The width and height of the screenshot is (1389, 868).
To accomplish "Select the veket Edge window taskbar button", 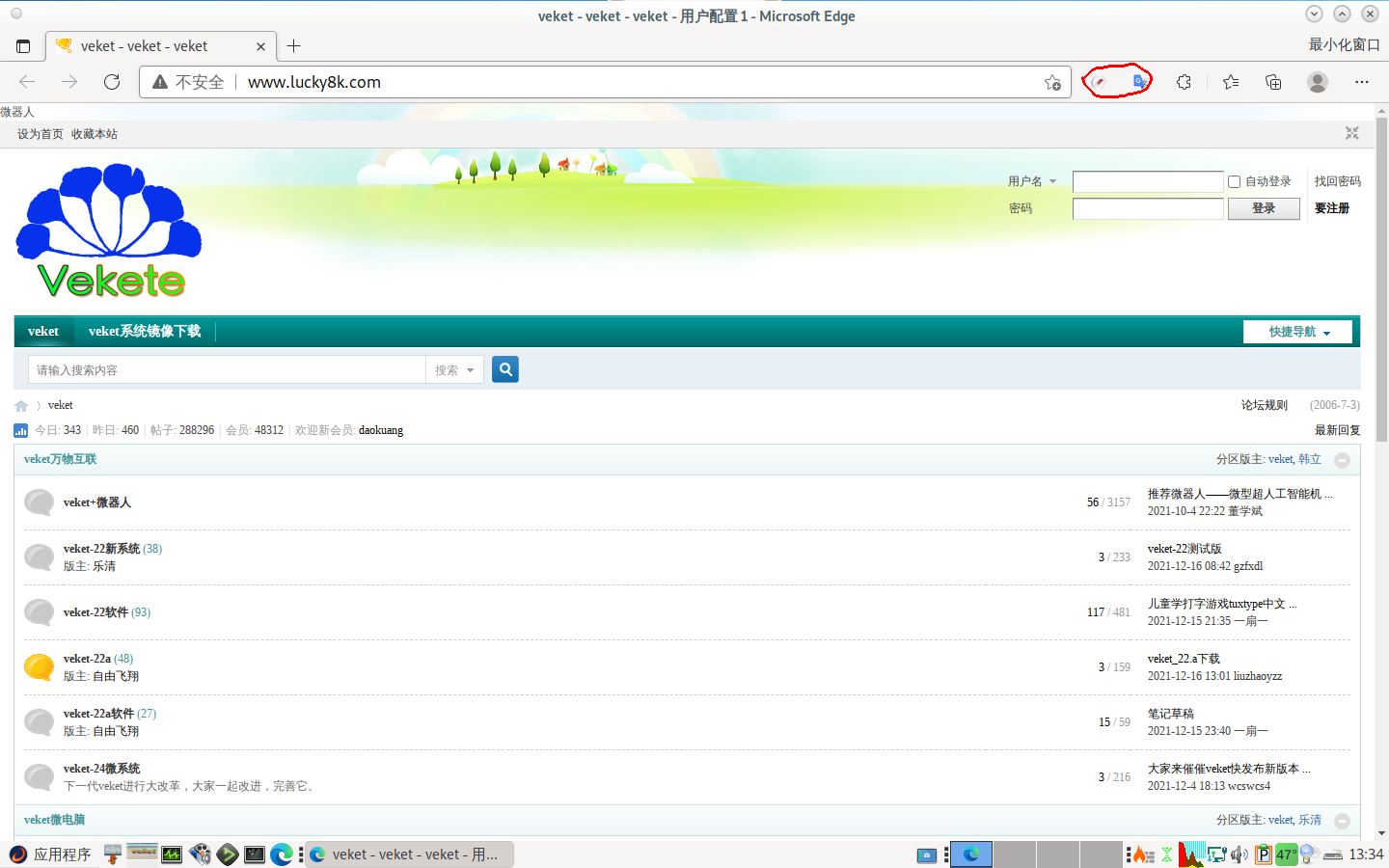I will pos(410,854).
